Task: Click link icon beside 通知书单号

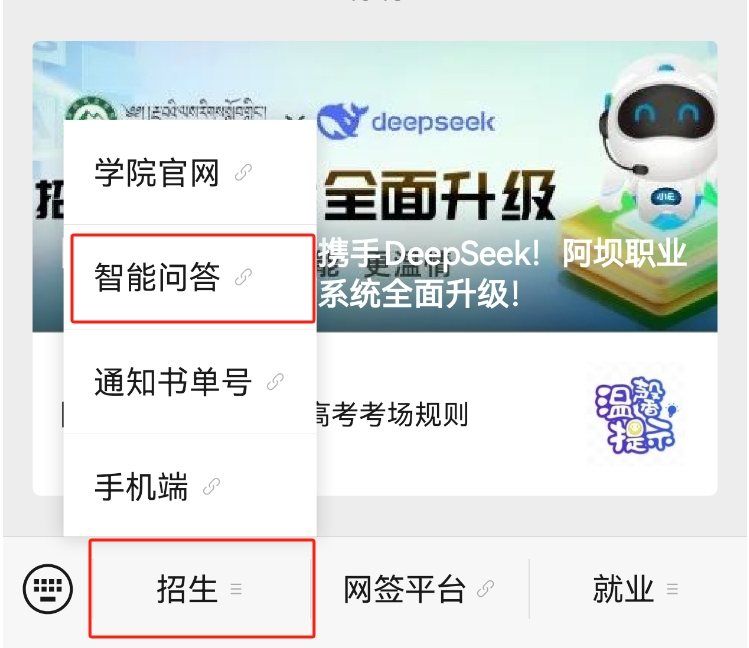Action: tap(275, 382)
